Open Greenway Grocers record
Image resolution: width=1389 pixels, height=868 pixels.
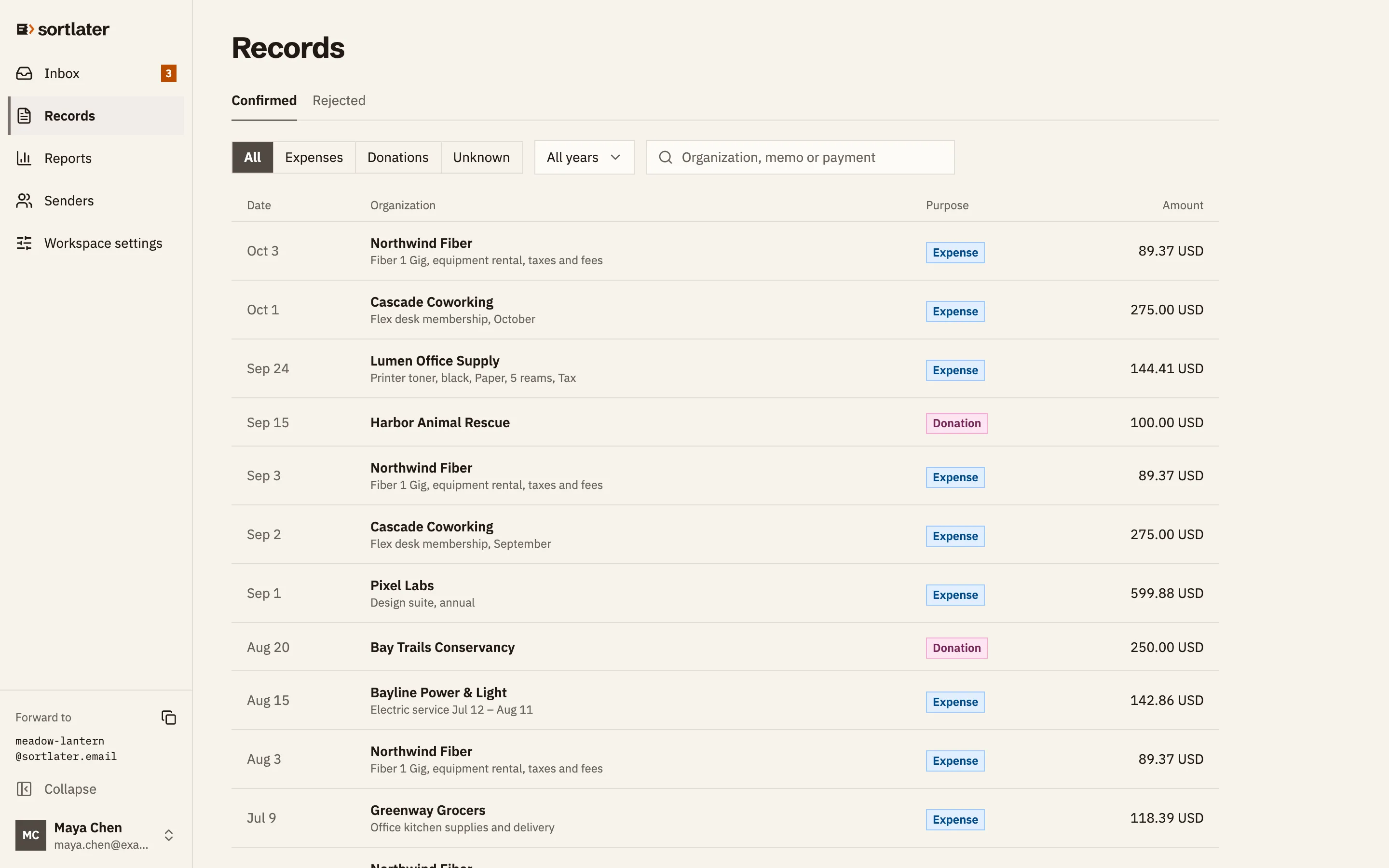point(725,819)
